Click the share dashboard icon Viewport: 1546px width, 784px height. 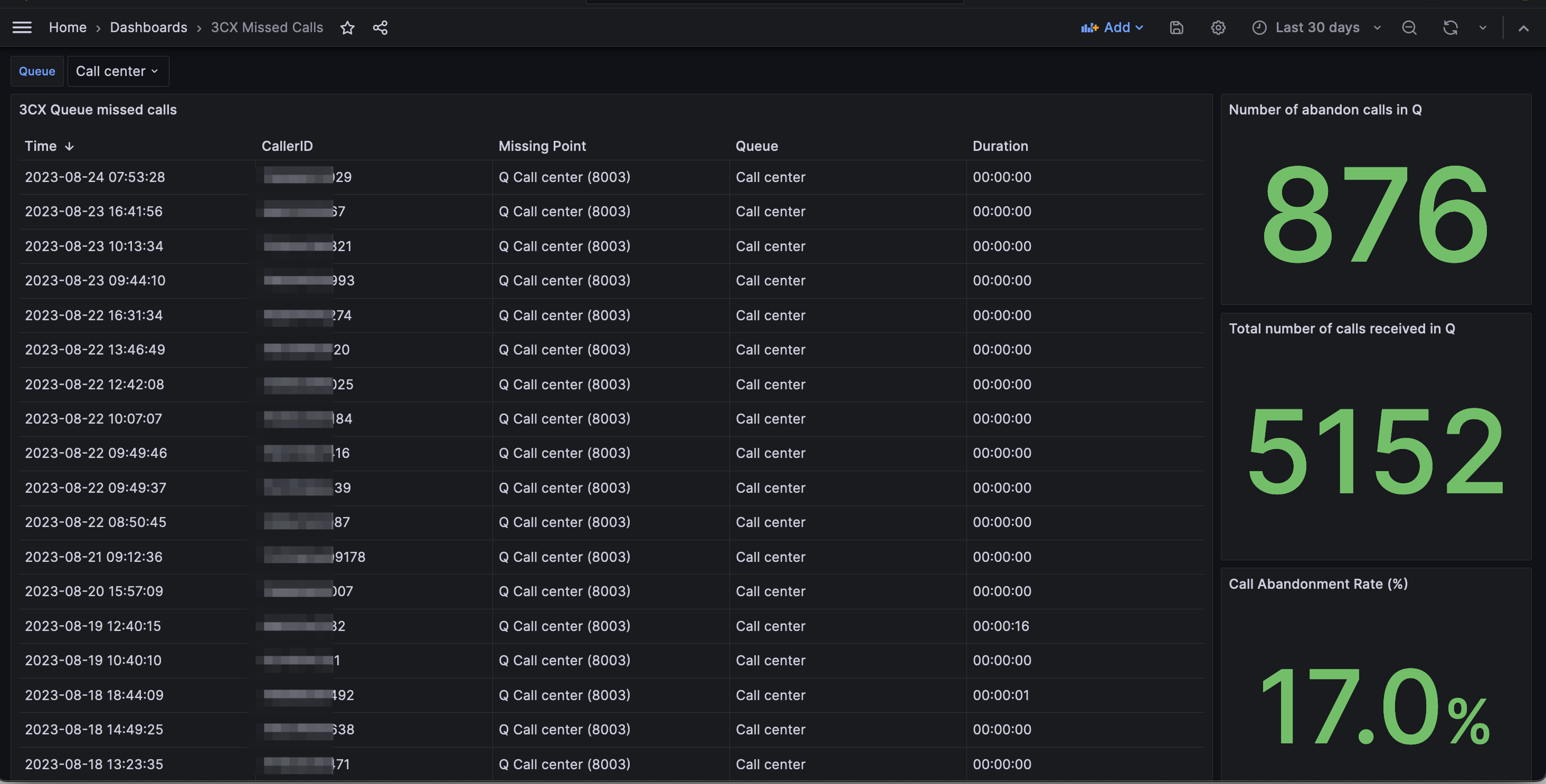coord(380,27)
